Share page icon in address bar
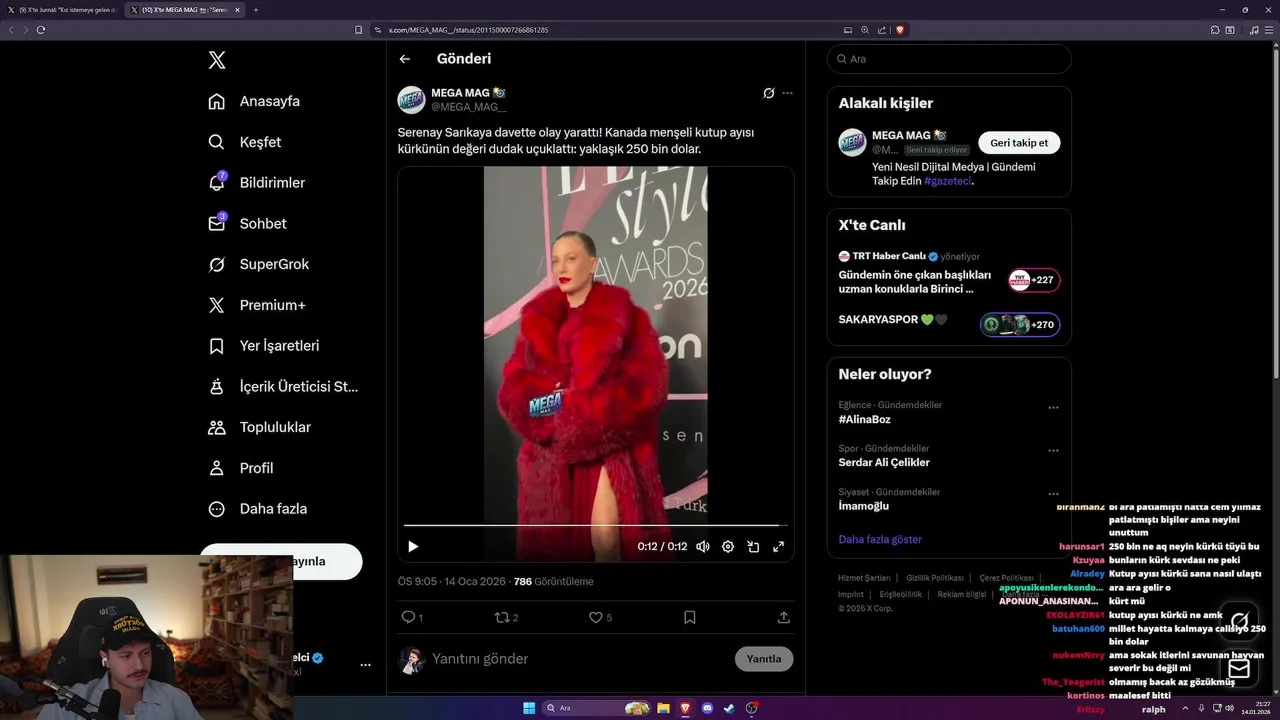Viewport: 1280px width, 720px height. pos(882,30)
